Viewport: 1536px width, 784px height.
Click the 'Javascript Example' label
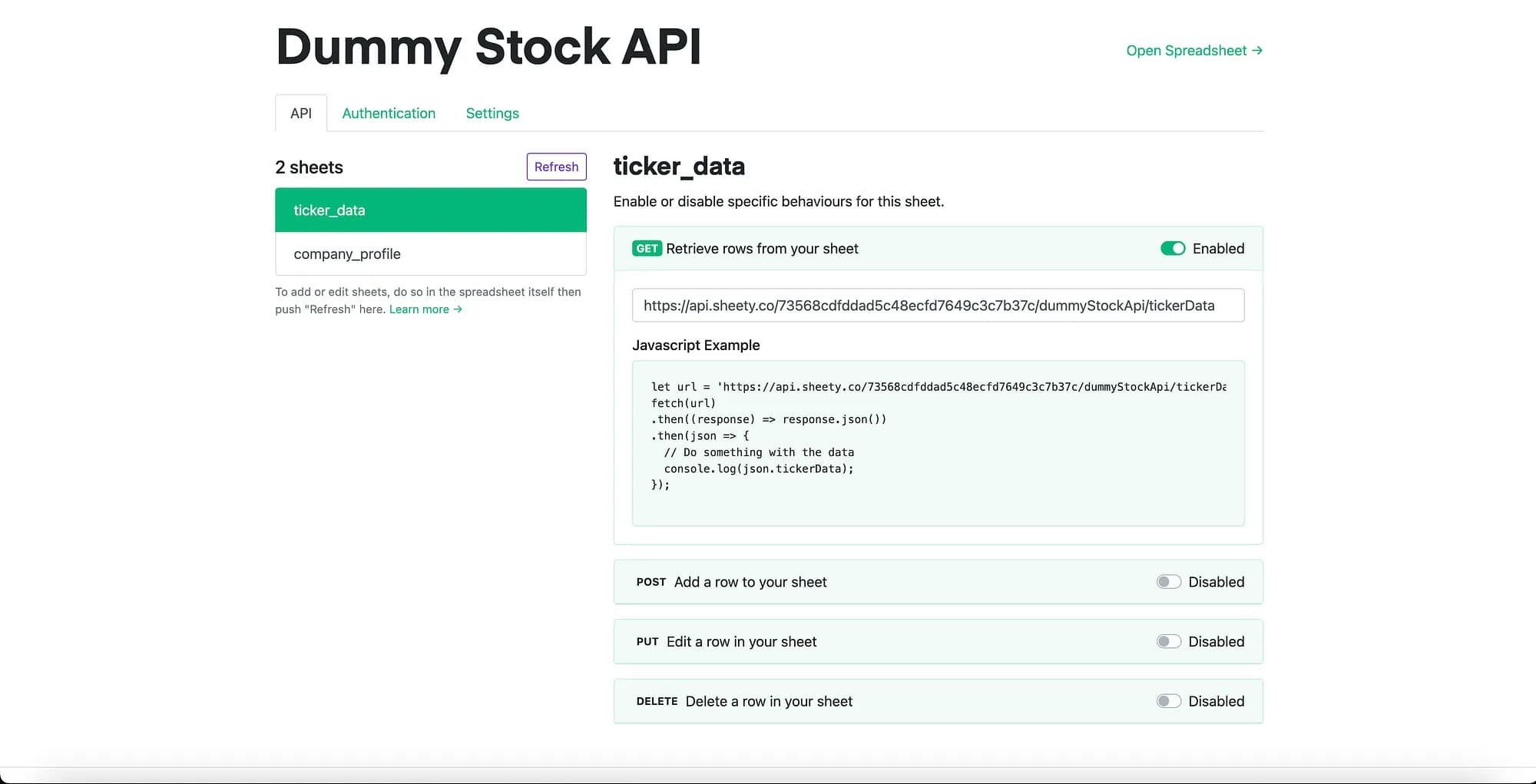point(696,345)
